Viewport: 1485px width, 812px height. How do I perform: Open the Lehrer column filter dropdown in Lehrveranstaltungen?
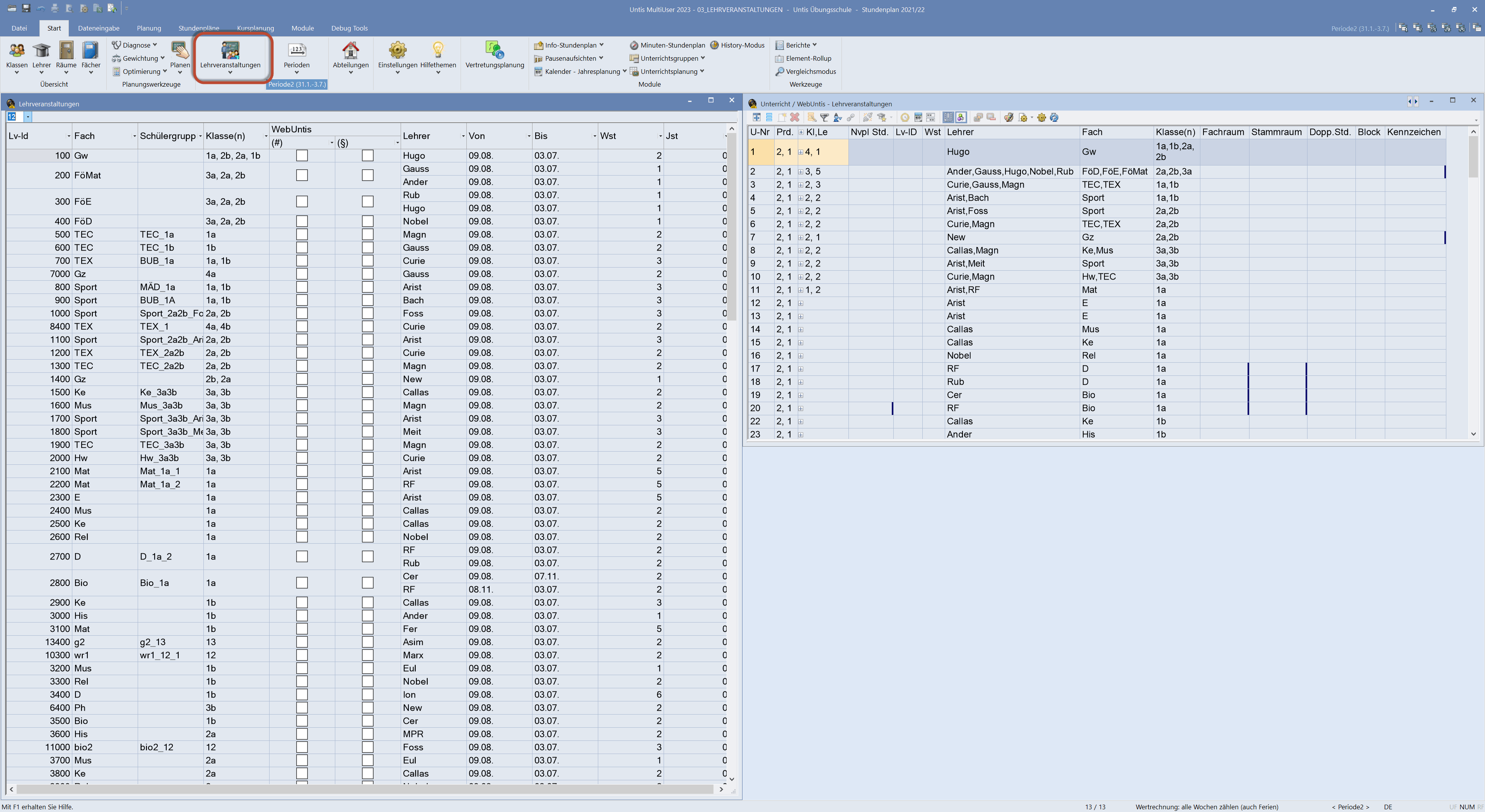(463, 136)
